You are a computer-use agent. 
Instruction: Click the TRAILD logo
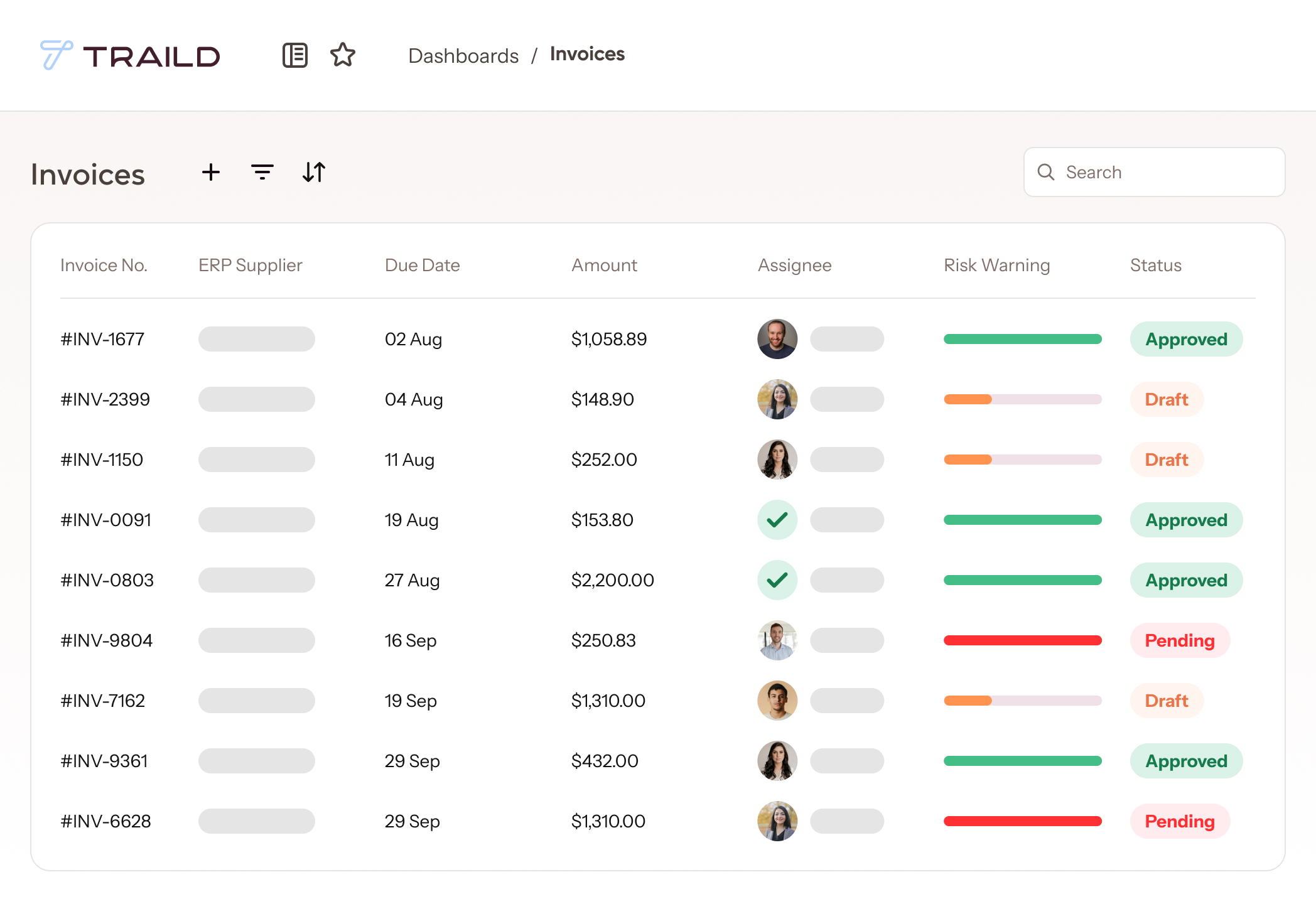coord(131,55)
